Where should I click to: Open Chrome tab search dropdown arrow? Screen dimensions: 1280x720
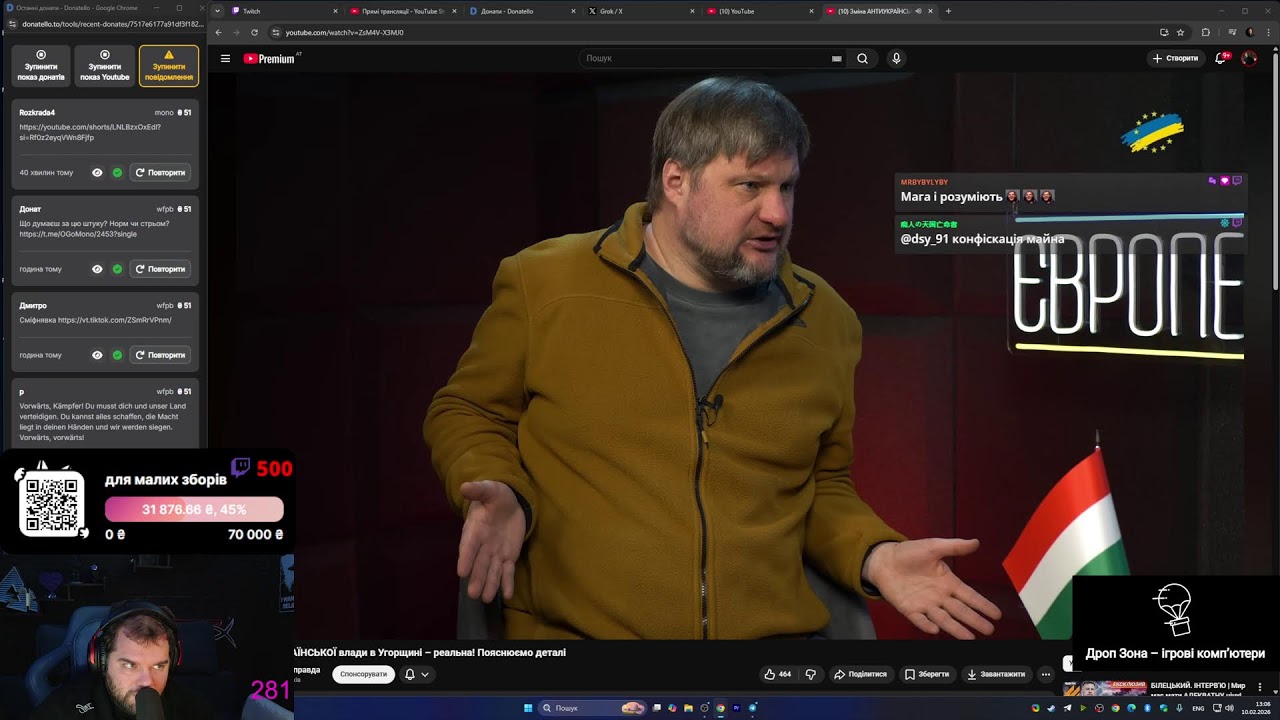tap(217, 11)
